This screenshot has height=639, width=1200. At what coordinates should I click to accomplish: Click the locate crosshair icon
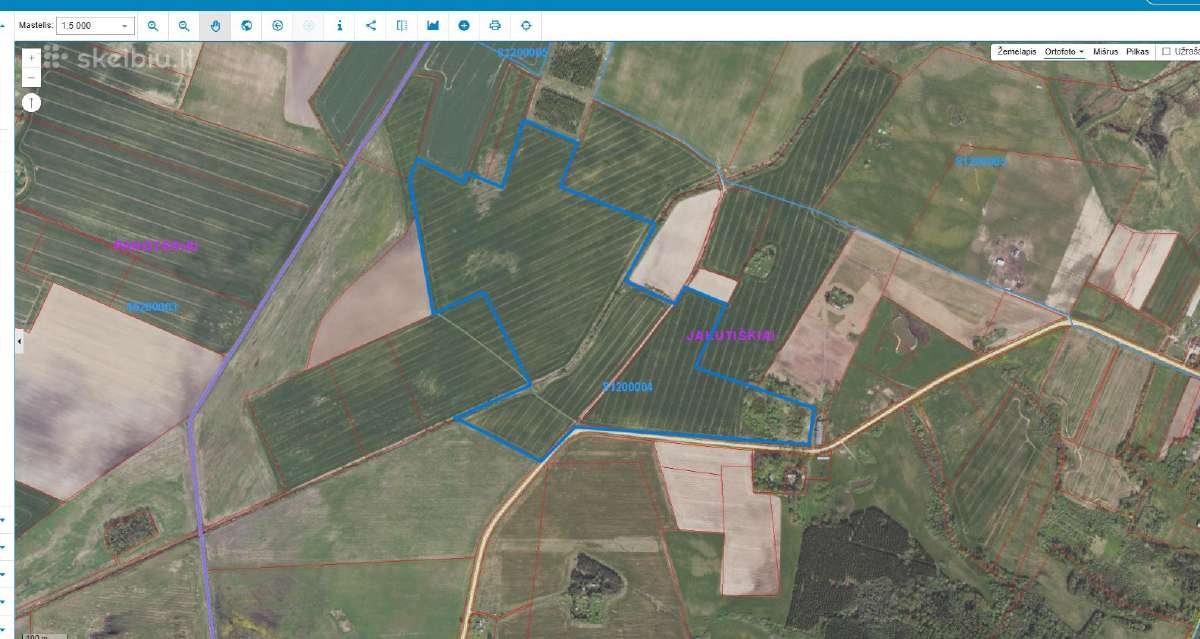pos(526,26)
